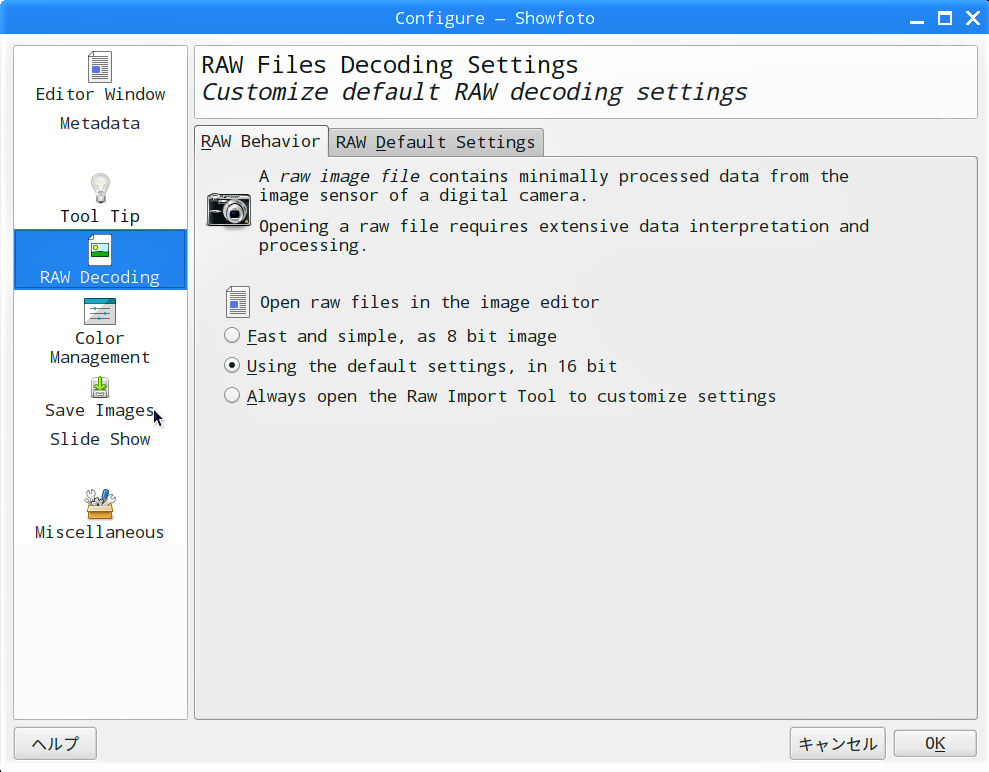Select the Tool Tip lightbulb icon
989x772 pixels.
100,189
